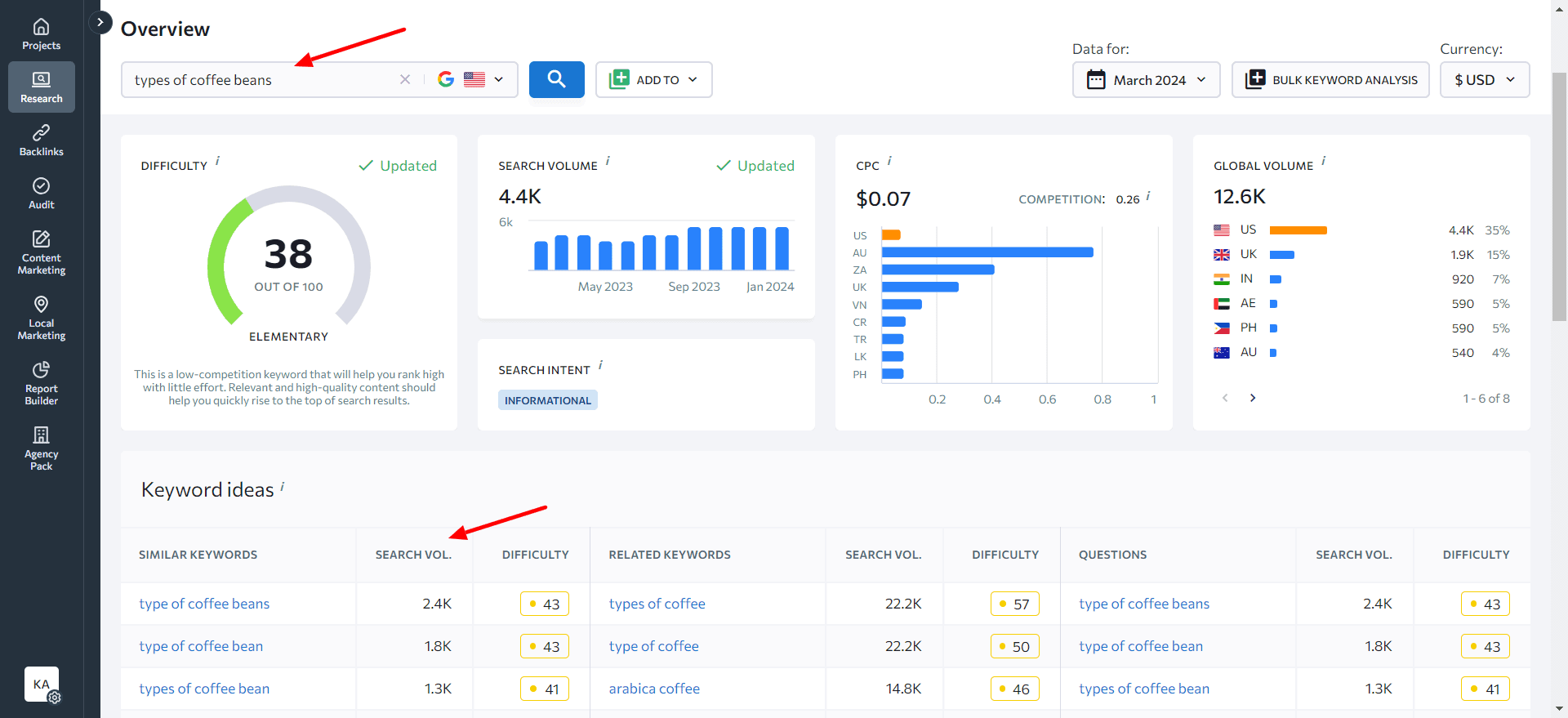This screenshot has width=1568, height=718.
Task: Click the INFORMATIONAL search intent tag
Action: [x=547, y=400]
